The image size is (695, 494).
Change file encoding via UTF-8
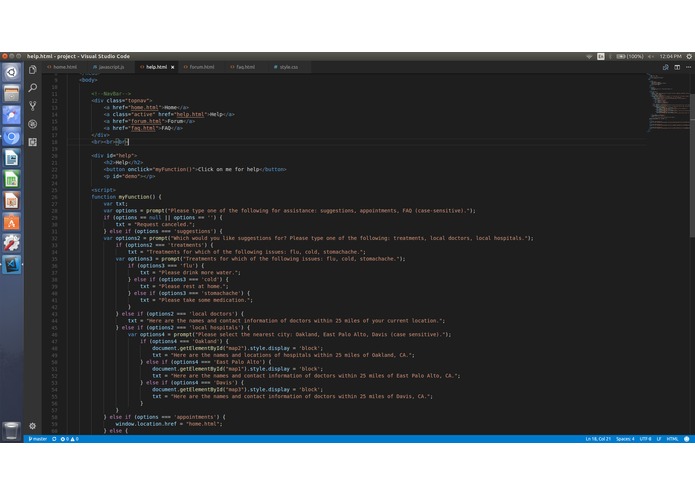point(645,439)
